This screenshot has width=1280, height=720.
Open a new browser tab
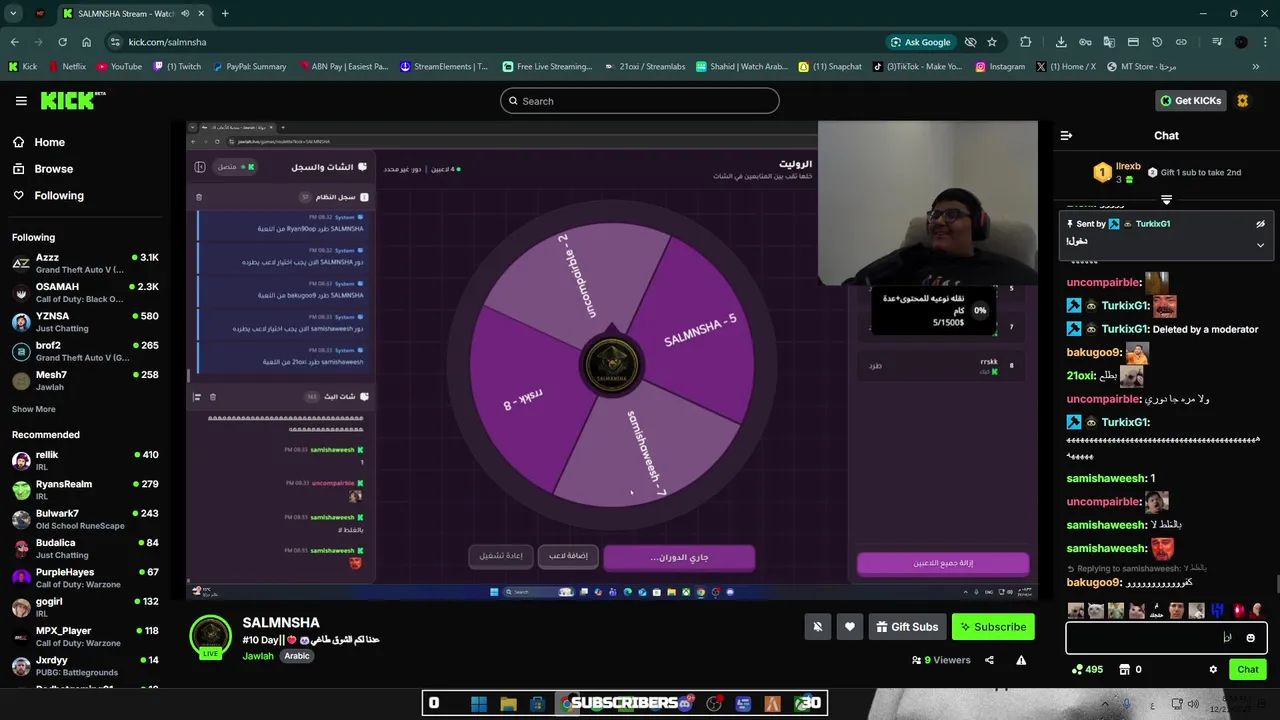225,14
